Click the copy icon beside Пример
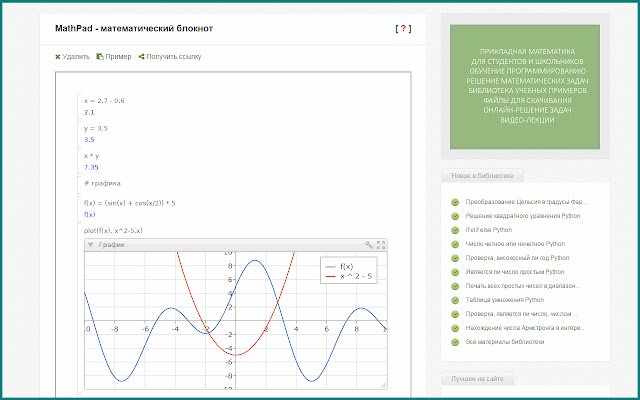This screenshot has height=400, width=640. [x=100, y=57]
